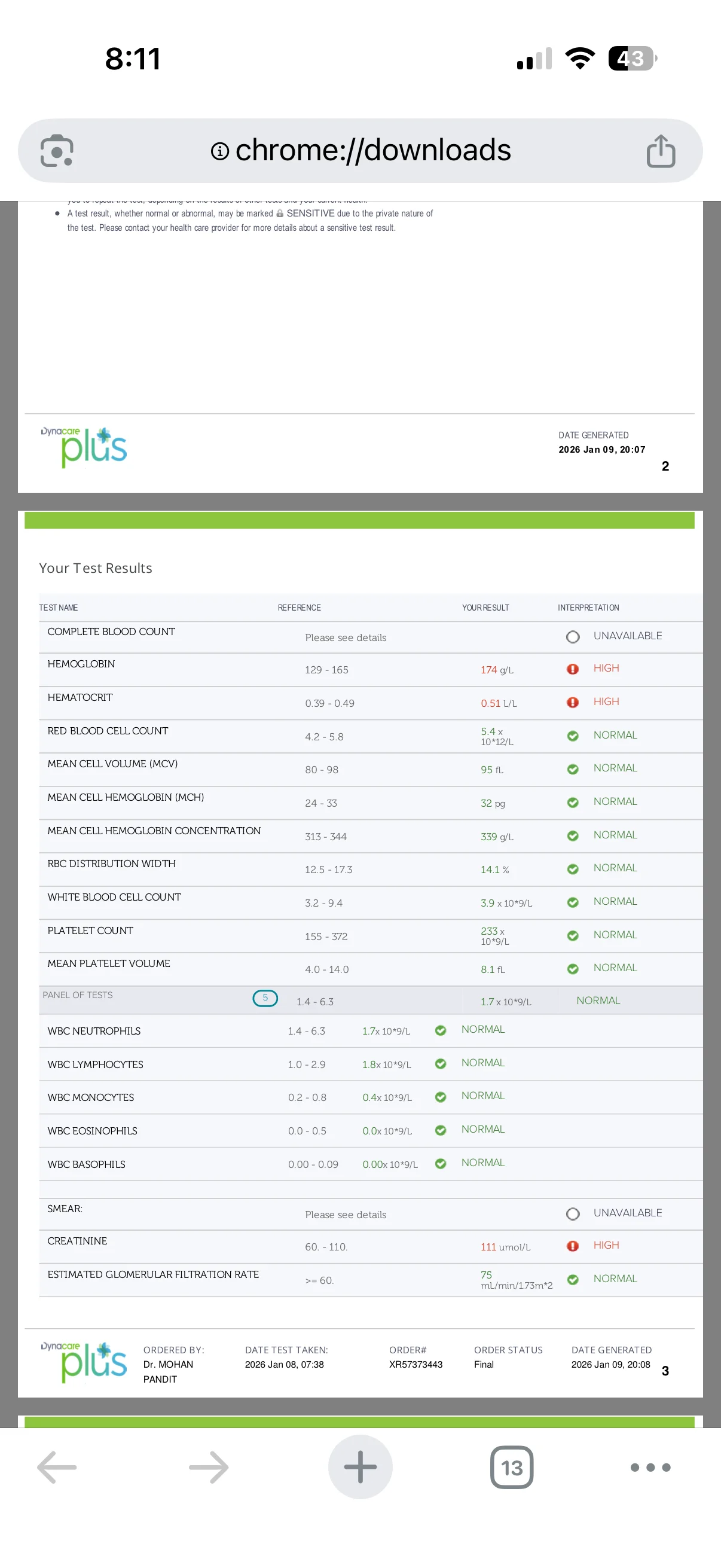Tap the normal checkmark for Platelet Count
The image size is (721, 1568).
(573, 935)
